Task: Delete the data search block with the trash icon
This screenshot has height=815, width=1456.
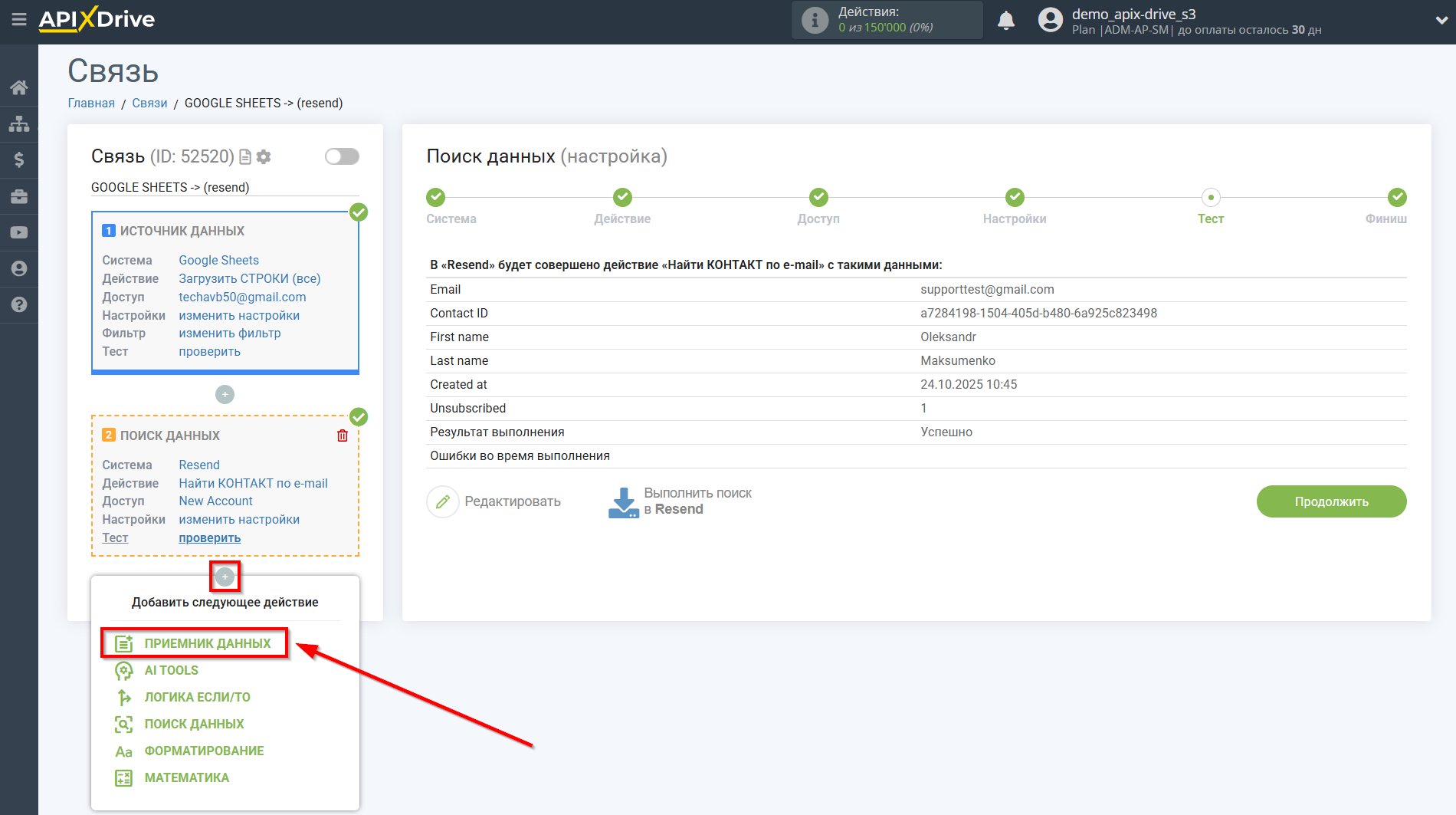Action: point(343,435)
